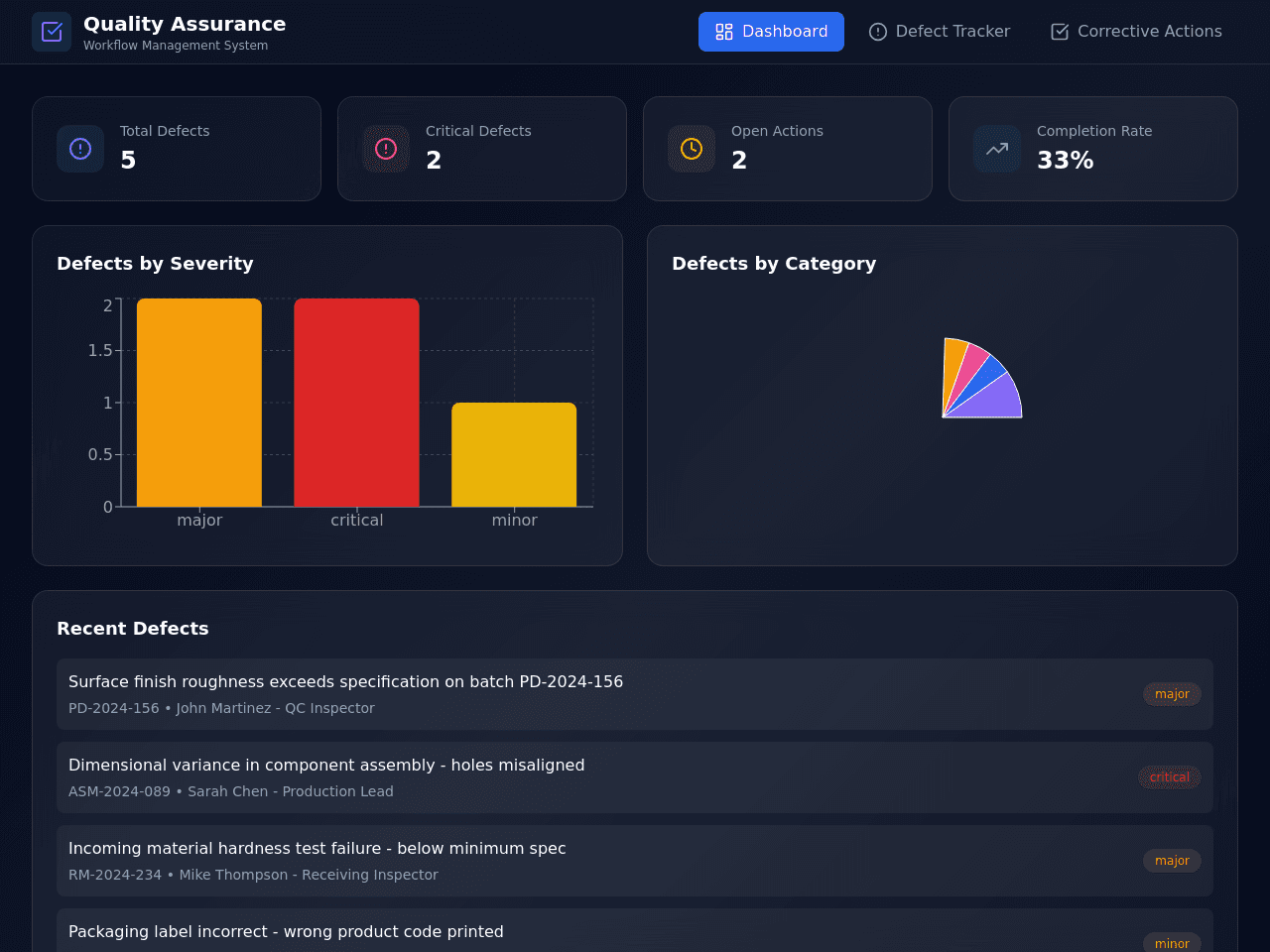Click the orange major severity bar

pyautogui.click(x=199, y=403)
